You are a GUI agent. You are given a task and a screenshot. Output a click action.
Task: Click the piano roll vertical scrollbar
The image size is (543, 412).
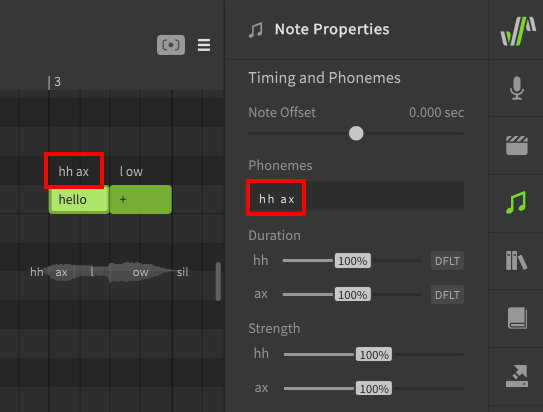218,281
